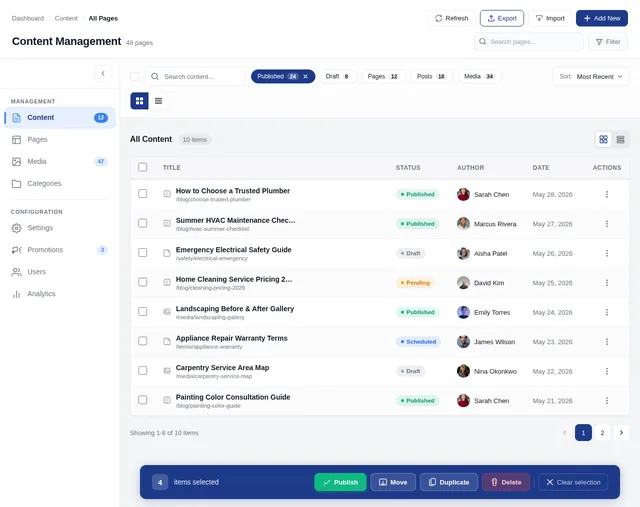Select table layout icon beside All Content
Screen dimensions: 640x507
(x=620, y=140)
